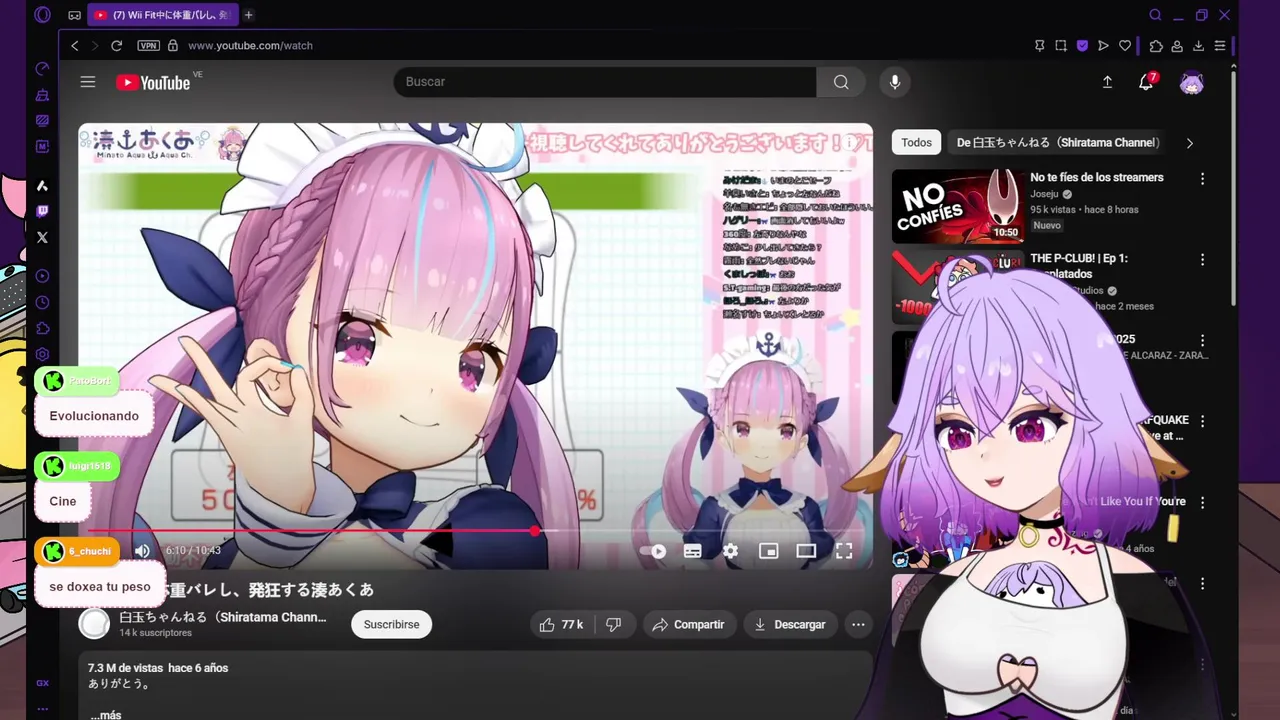The width and height of the screenshot is (1280, 720).
Task: Open 'No te fíes de los streamers' thumbnail
Action: [957, 206]
